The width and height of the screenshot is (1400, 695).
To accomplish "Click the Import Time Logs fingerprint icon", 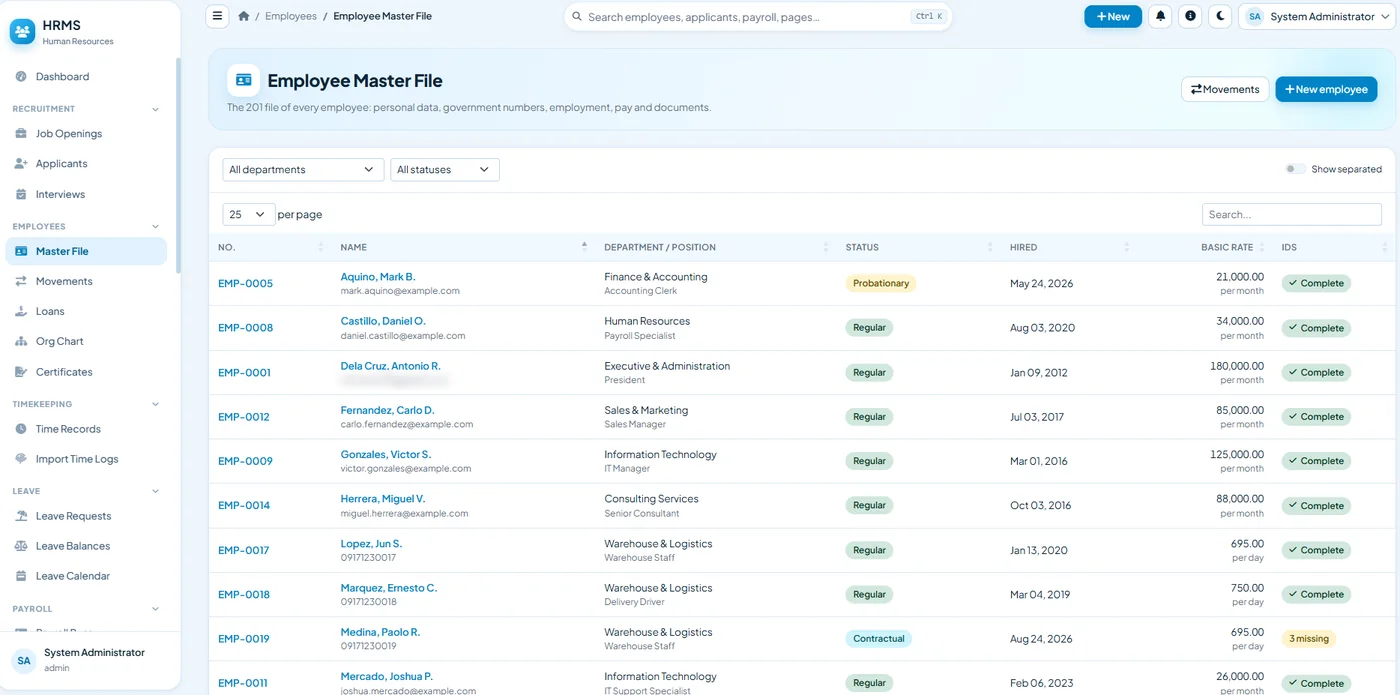I will [x=21, y=459].
